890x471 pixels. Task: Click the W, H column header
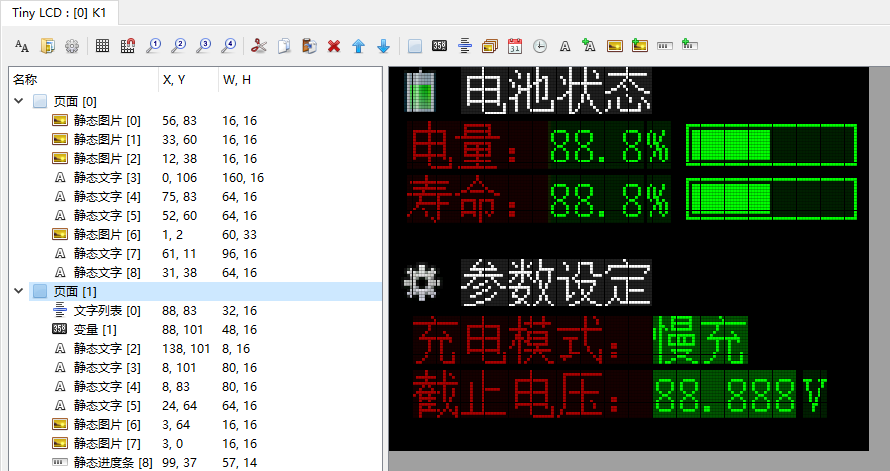[300, 80]
